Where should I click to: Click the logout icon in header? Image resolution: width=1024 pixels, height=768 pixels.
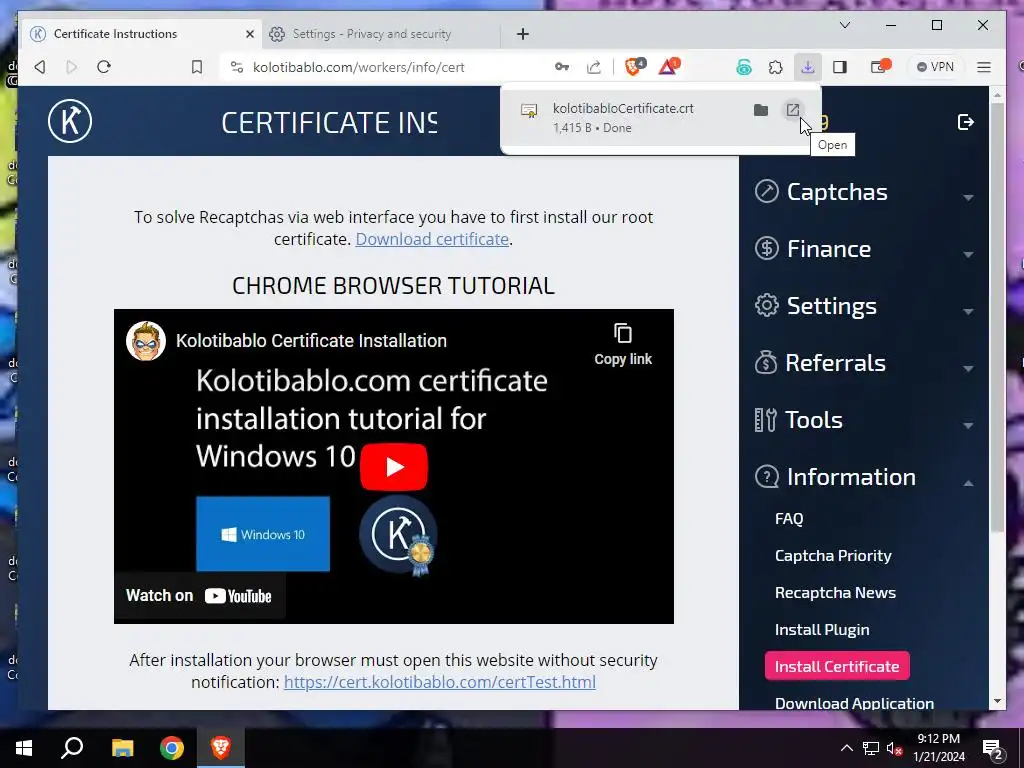(965, 122)
